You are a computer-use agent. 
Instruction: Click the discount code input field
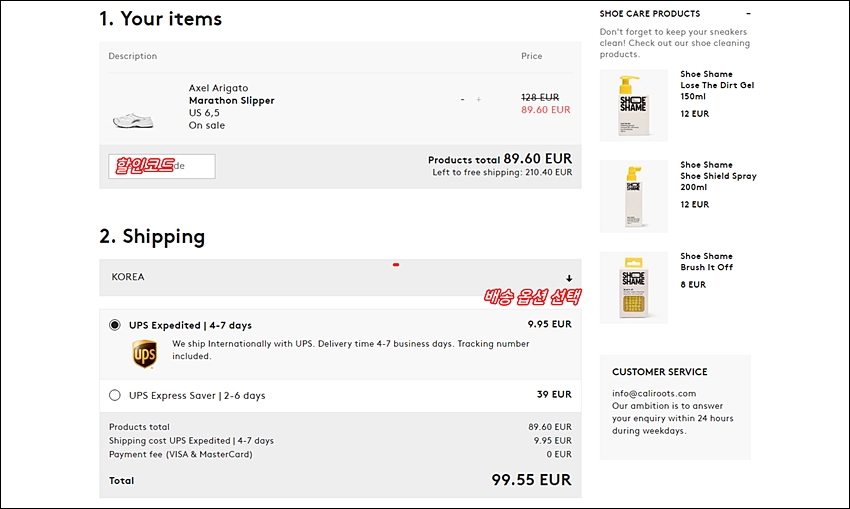click(162, 166)
